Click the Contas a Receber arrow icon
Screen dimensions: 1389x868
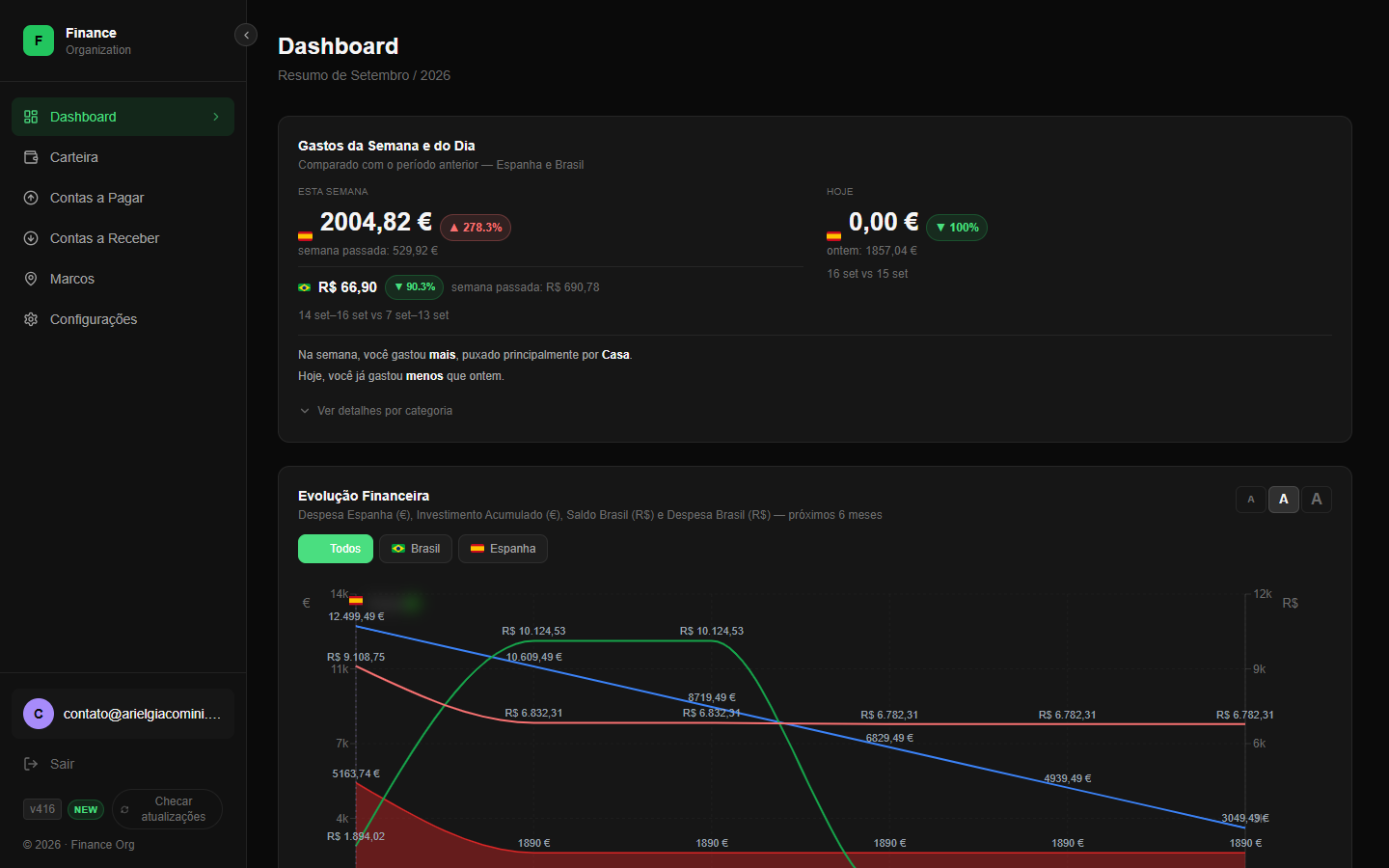point(31,238)
